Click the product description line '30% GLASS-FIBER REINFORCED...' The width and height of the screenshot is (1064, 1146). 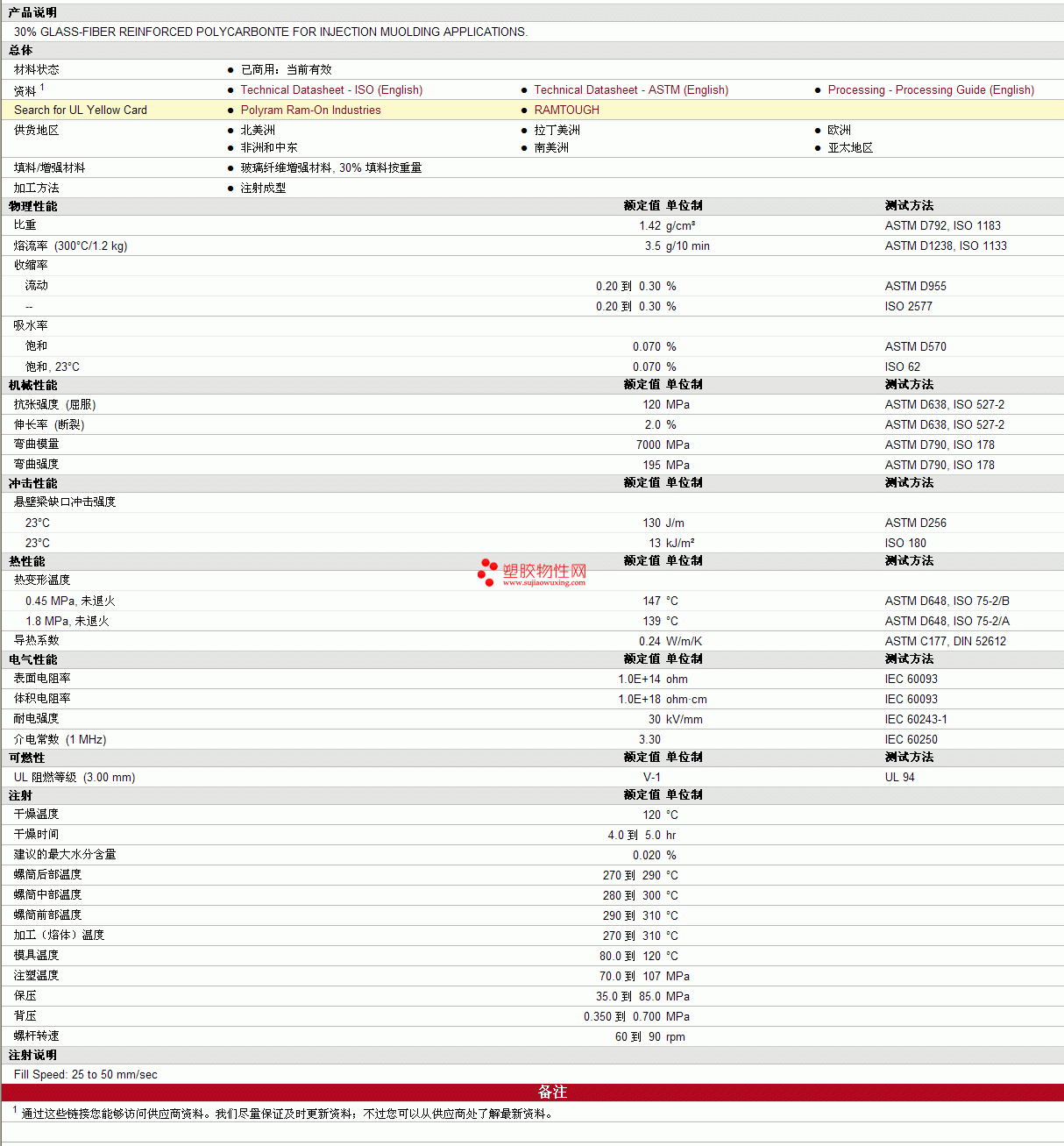tap(271, 32)
